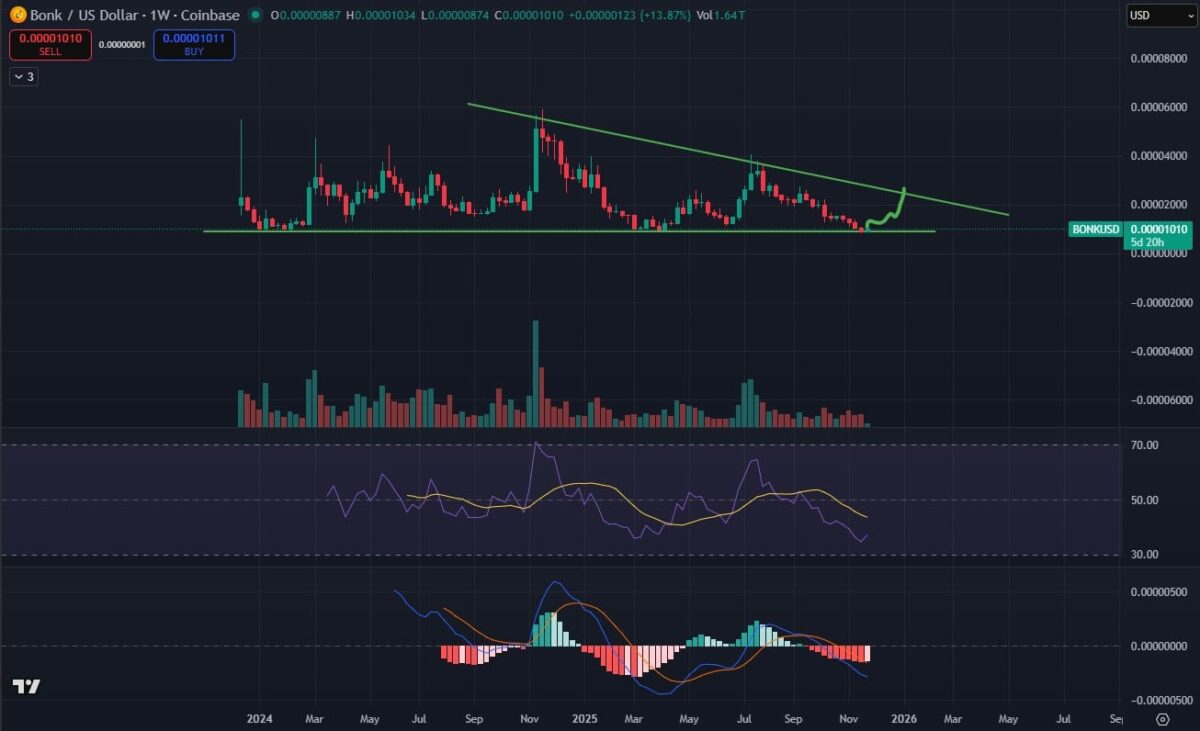Click the Bonk coin logo icon
This screenshot has width=1200, height=731.
pos(17,15)
